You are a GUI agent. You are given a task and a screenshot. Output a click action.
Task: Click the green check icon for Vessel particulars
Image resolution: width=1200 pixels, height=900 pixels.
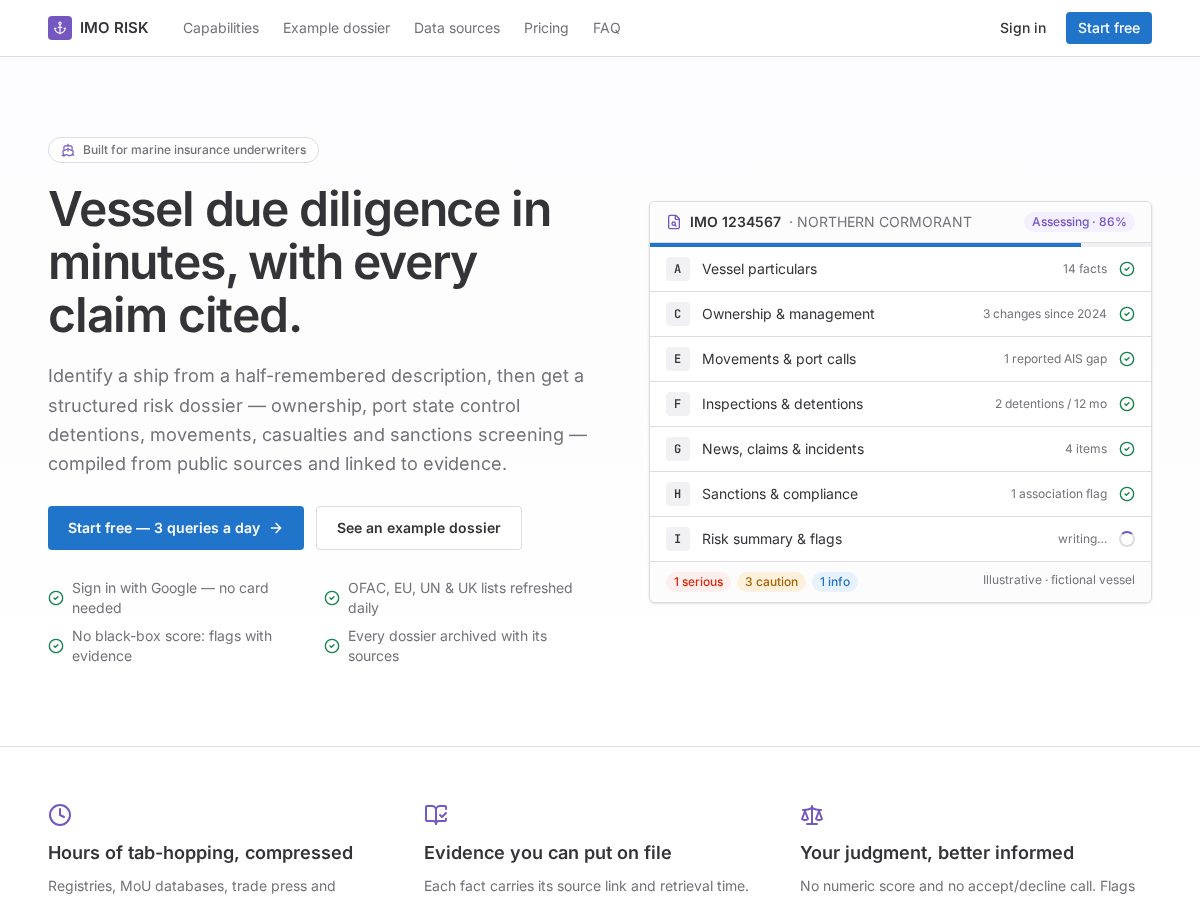(1127, 269)
